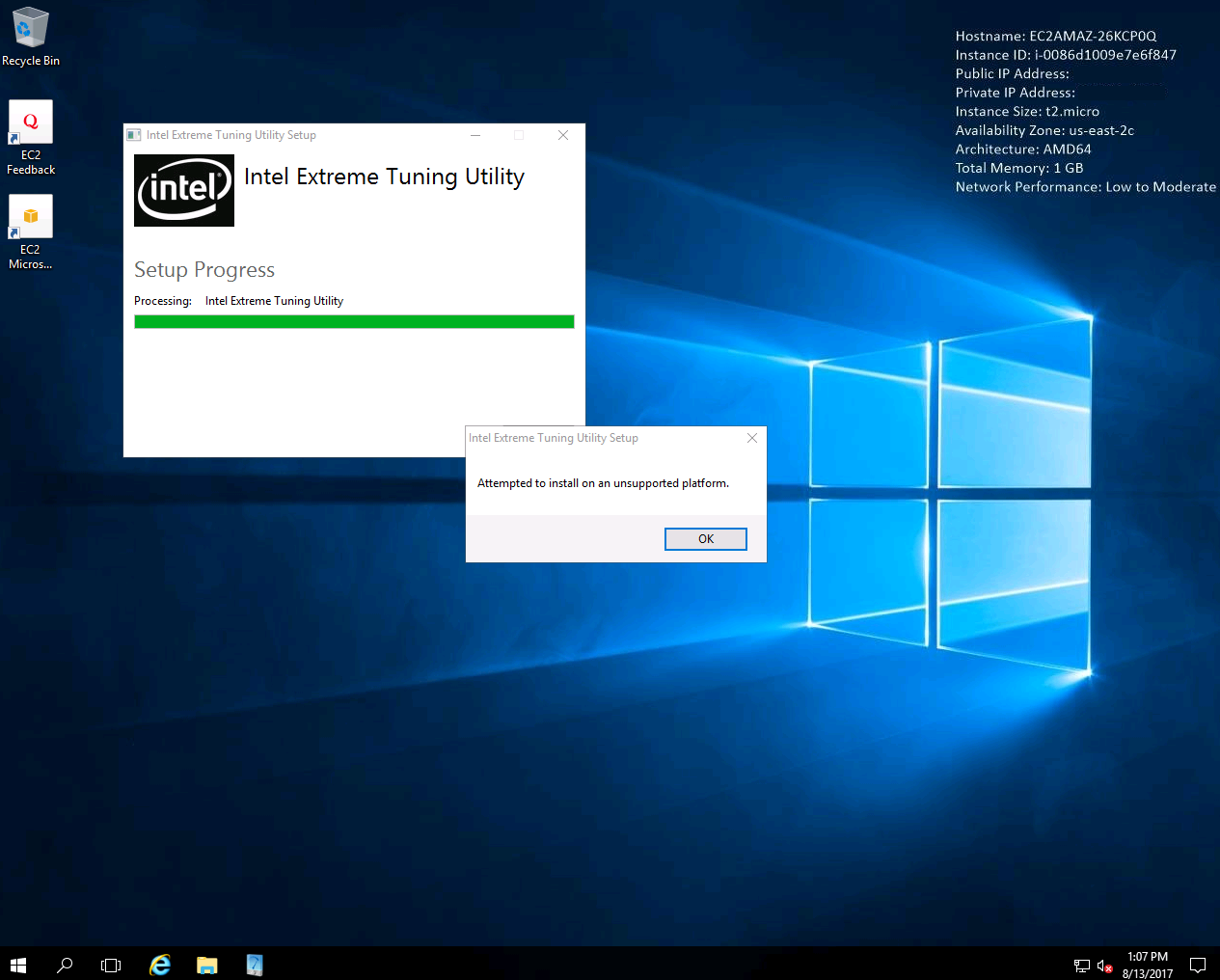Click the 'Network Performance: Low to Moderate' text
1220x980 pixels.
(1086, 187)
